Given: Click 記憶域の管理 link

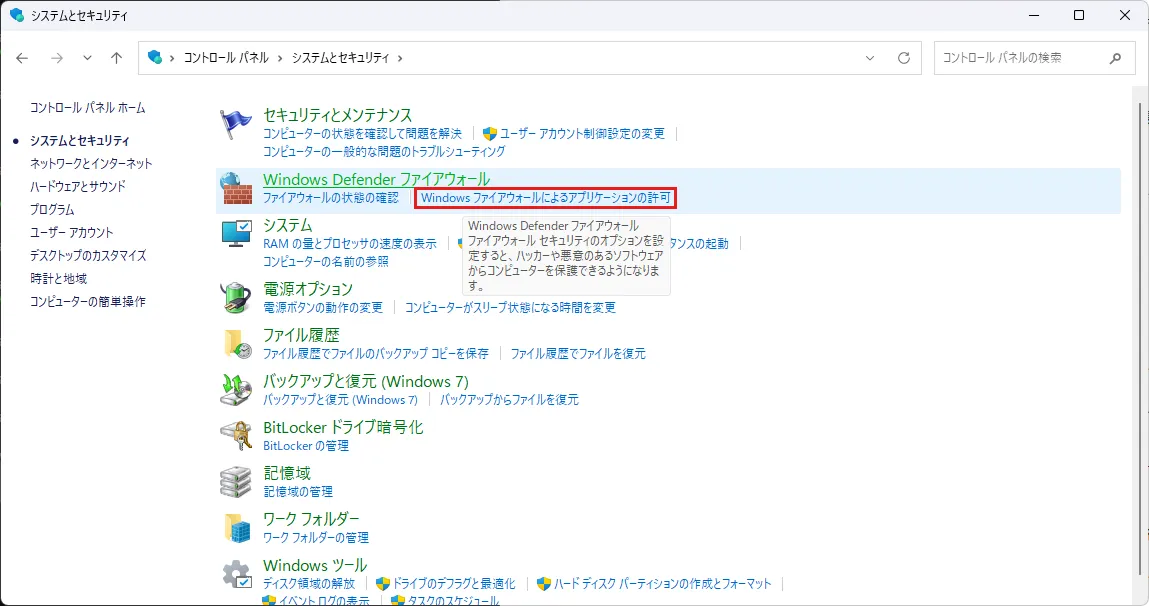Looking at the screenshot, I should [298, 492].
